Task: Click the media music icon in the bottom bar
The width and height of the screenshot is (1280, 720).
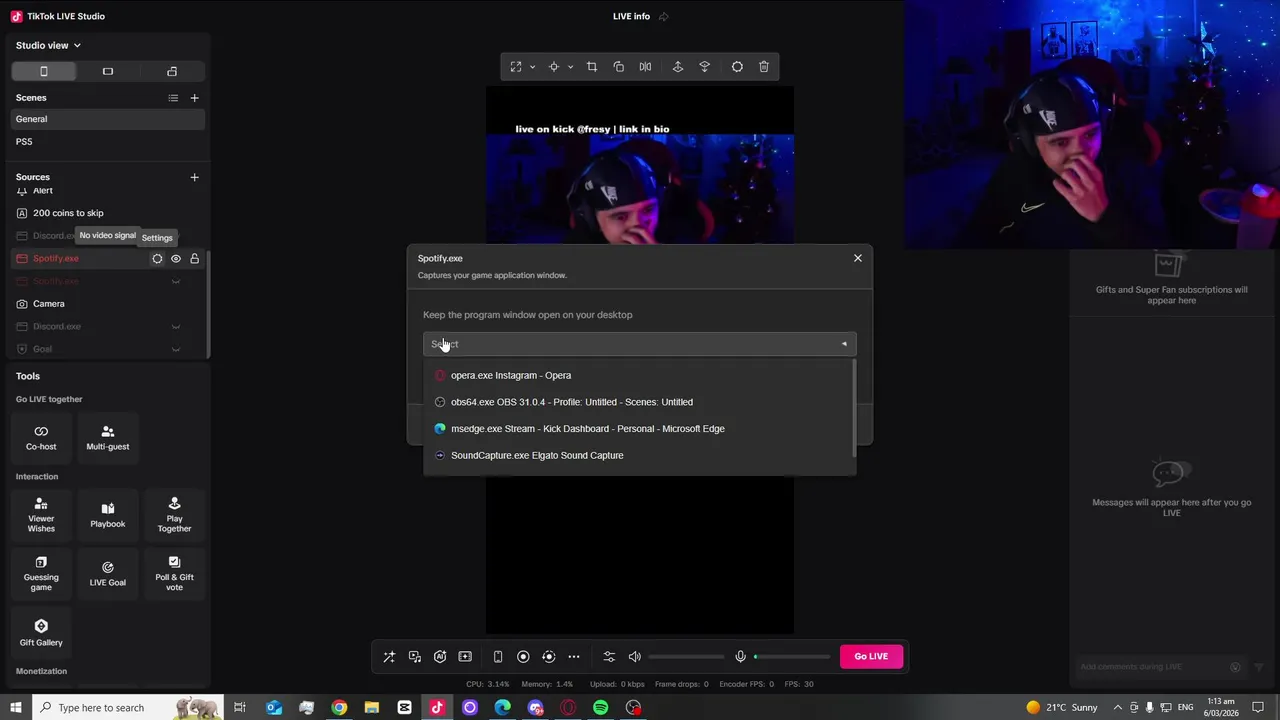Action: 415,657
